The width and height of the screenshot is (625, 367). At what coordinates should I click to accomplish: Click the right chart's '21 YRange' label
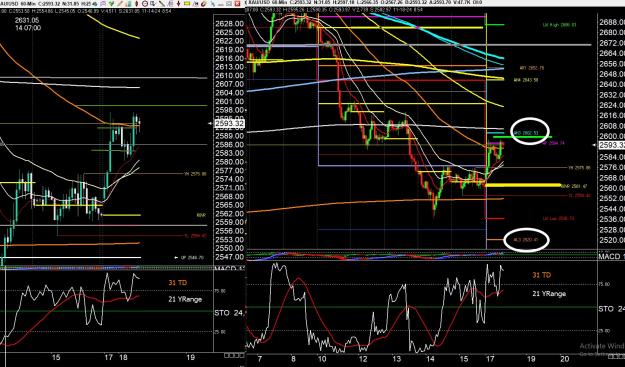pos(549,294)
